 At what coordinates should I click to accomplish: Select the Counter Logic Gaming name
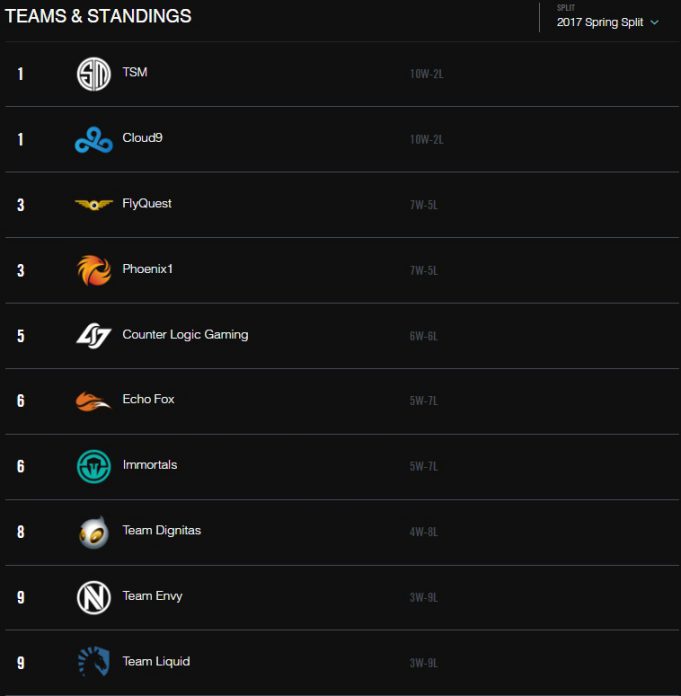click(x=185, y=334)
